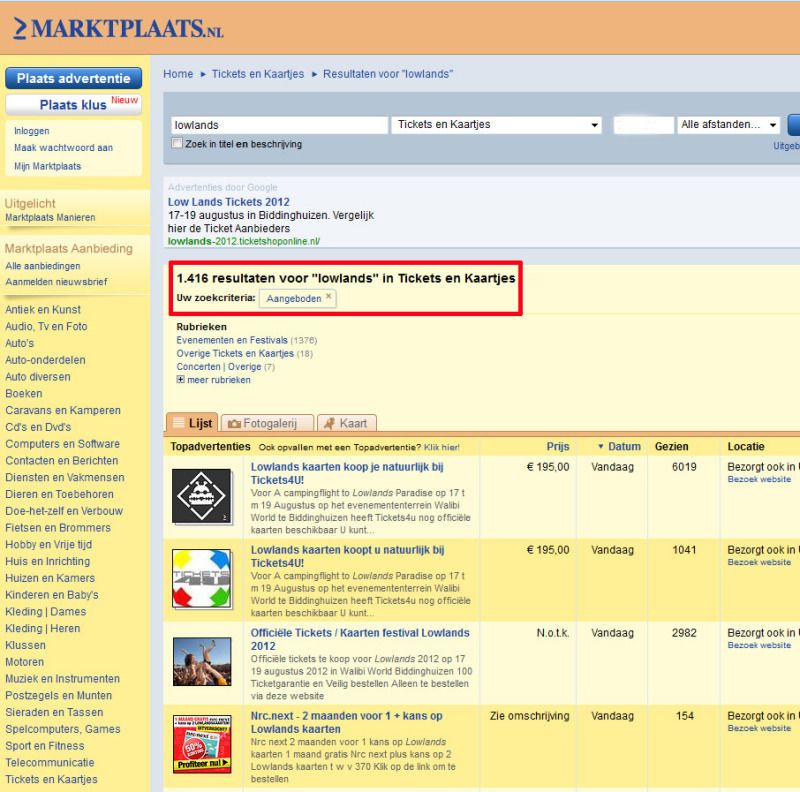Image resolution: width=800 pixels, height=792 pixels.
Task: Open the Auto's category
Action: [x=19, y=343]
